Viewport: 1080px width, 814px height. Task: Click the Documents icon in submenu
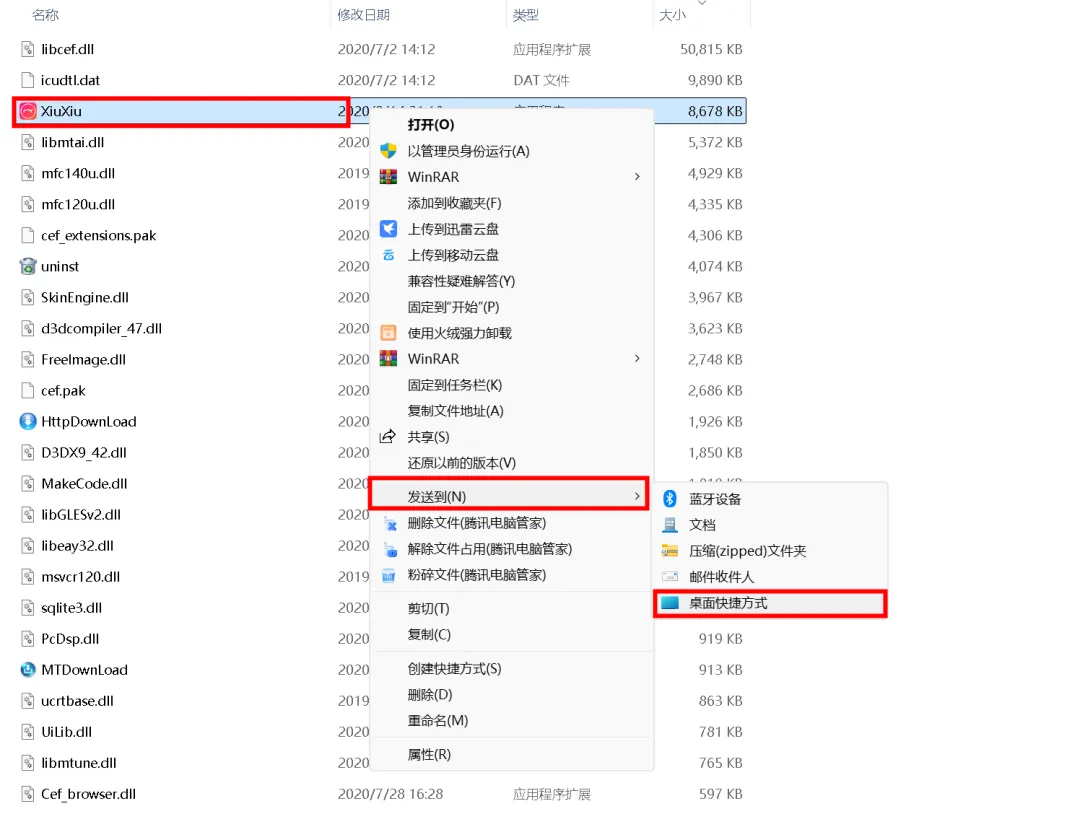click(669, 525)
